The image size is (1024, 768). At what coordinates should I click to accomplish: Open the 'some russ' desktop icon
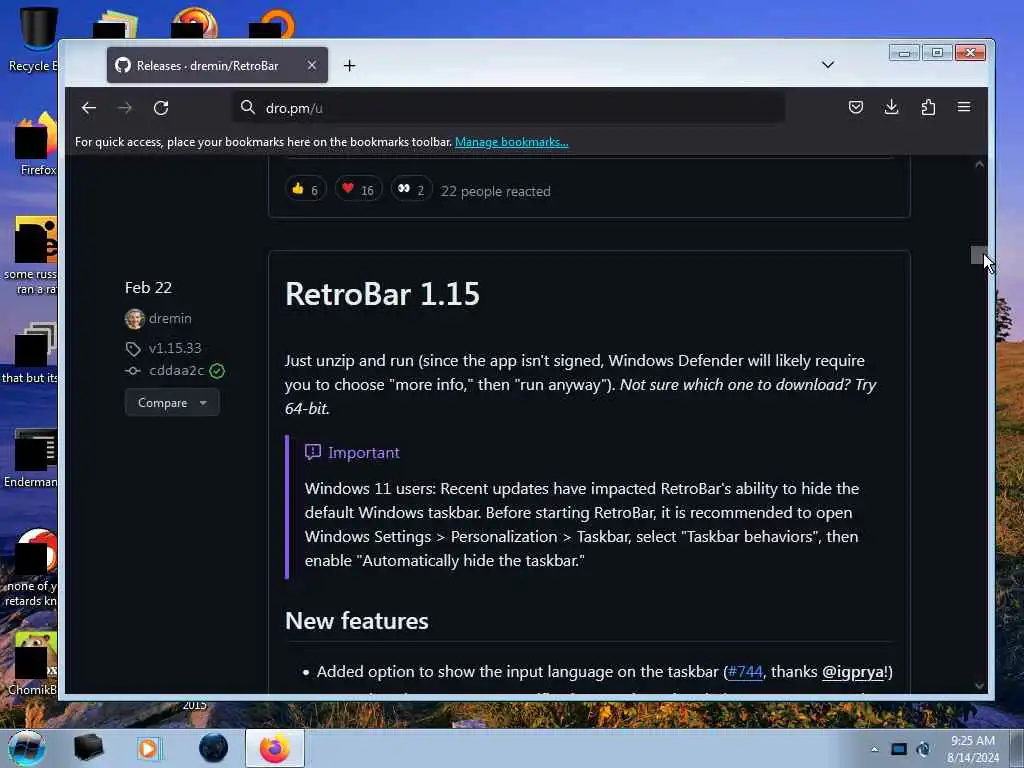coord(31,255)
